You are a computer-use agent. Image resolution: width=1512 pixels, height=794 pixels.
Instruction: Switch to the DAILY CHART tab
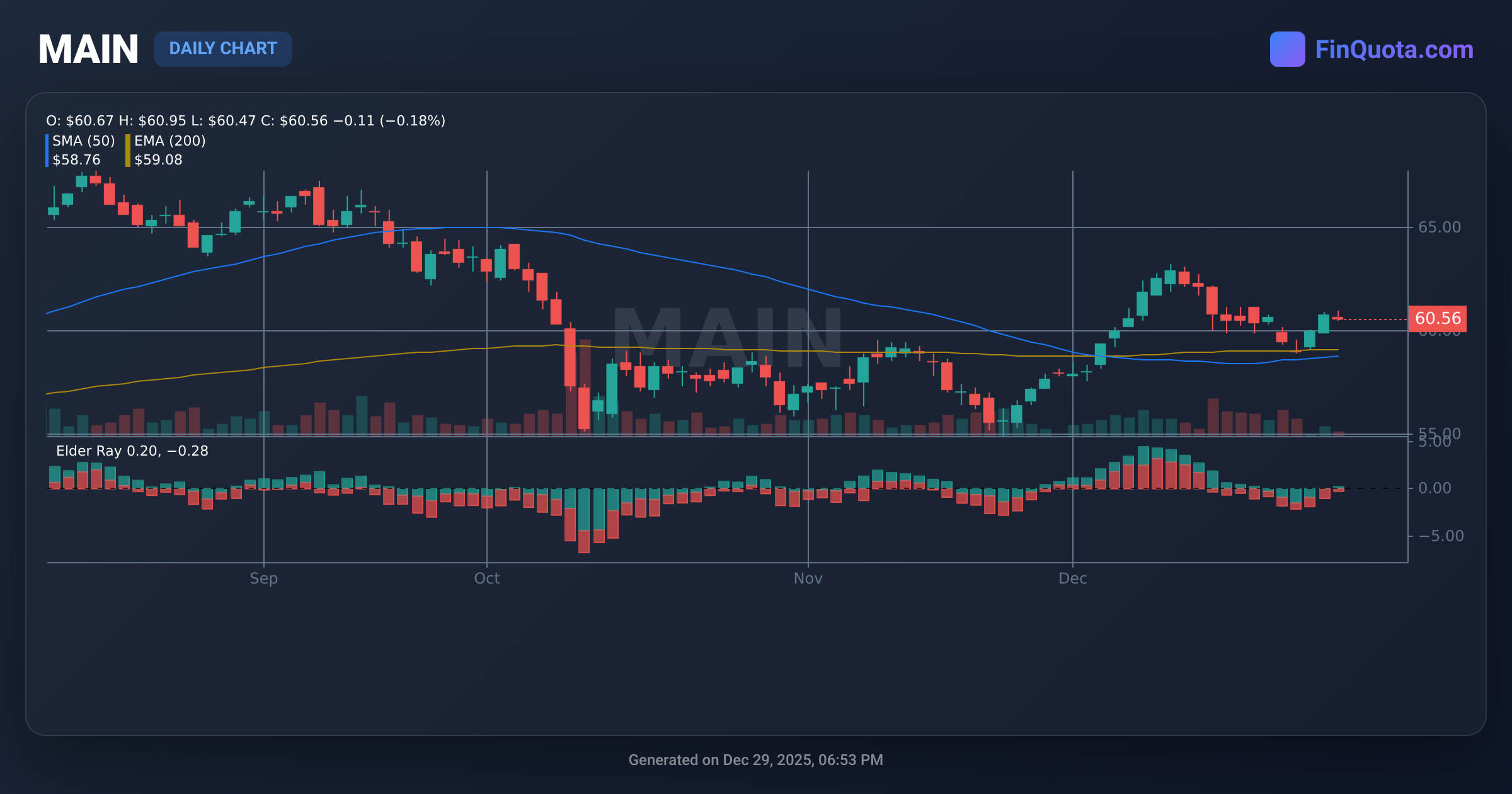222,49
